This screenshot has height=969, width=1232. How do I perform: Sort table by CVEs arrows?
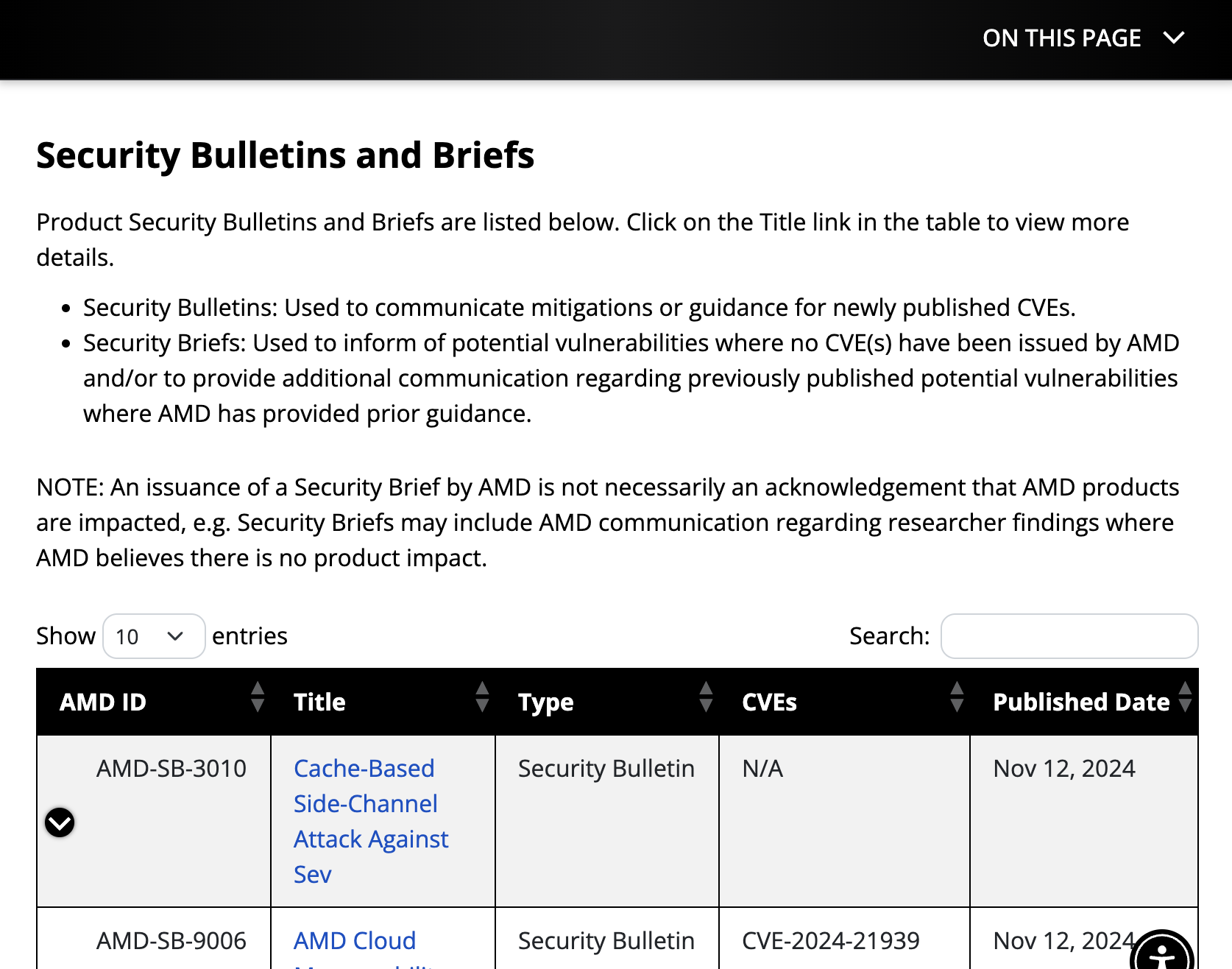coord(957,697)
